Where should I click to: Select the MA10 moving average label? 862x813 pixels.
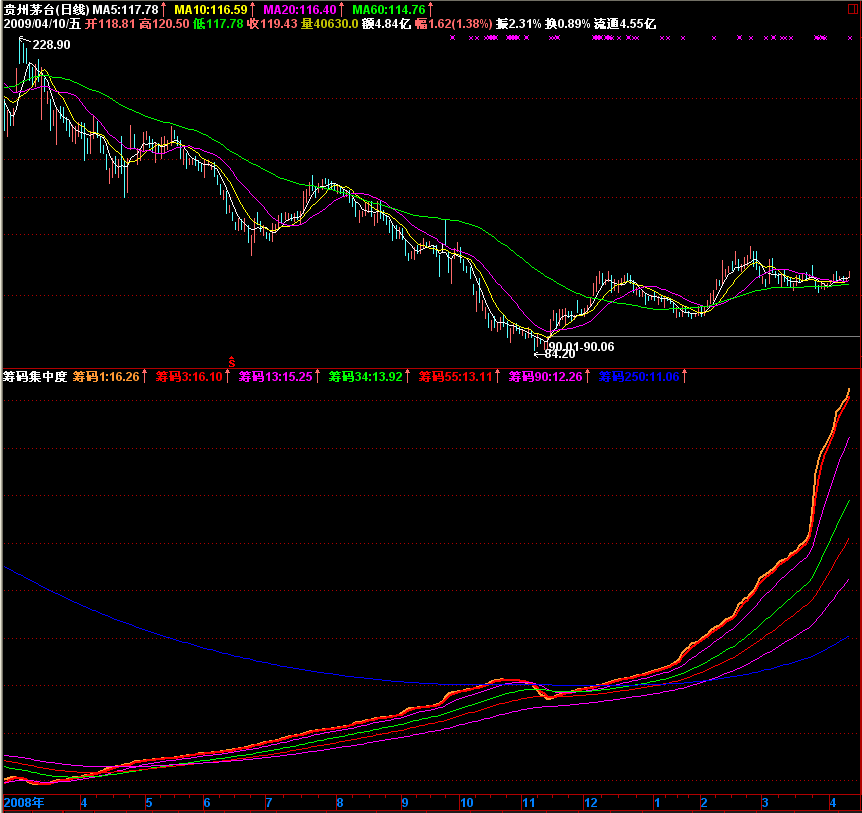[x=210, y=9]
